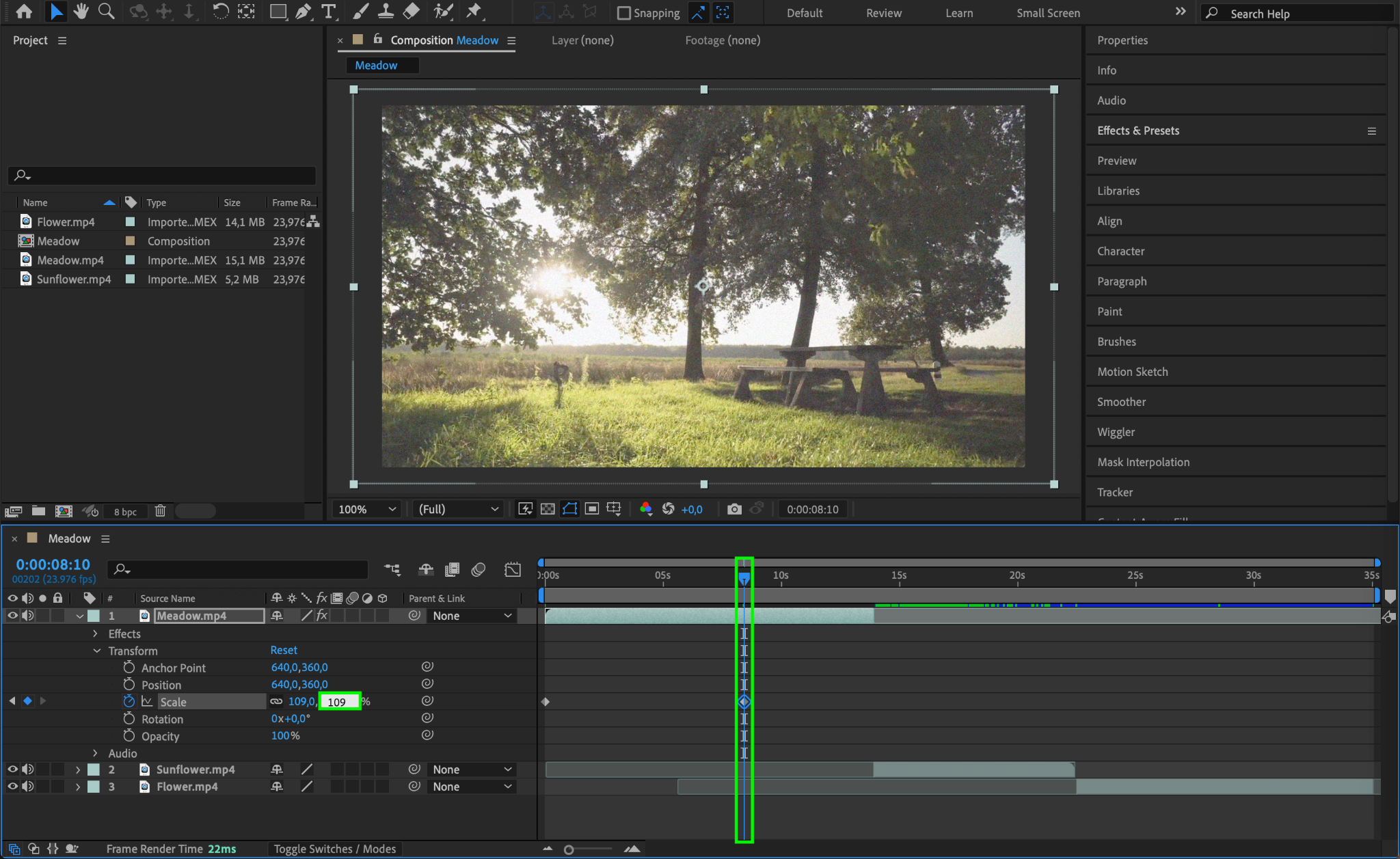Expand the Flower.mp4 layer properties
This screenshot has height=859, width=1400.
(x=78, y=787)
